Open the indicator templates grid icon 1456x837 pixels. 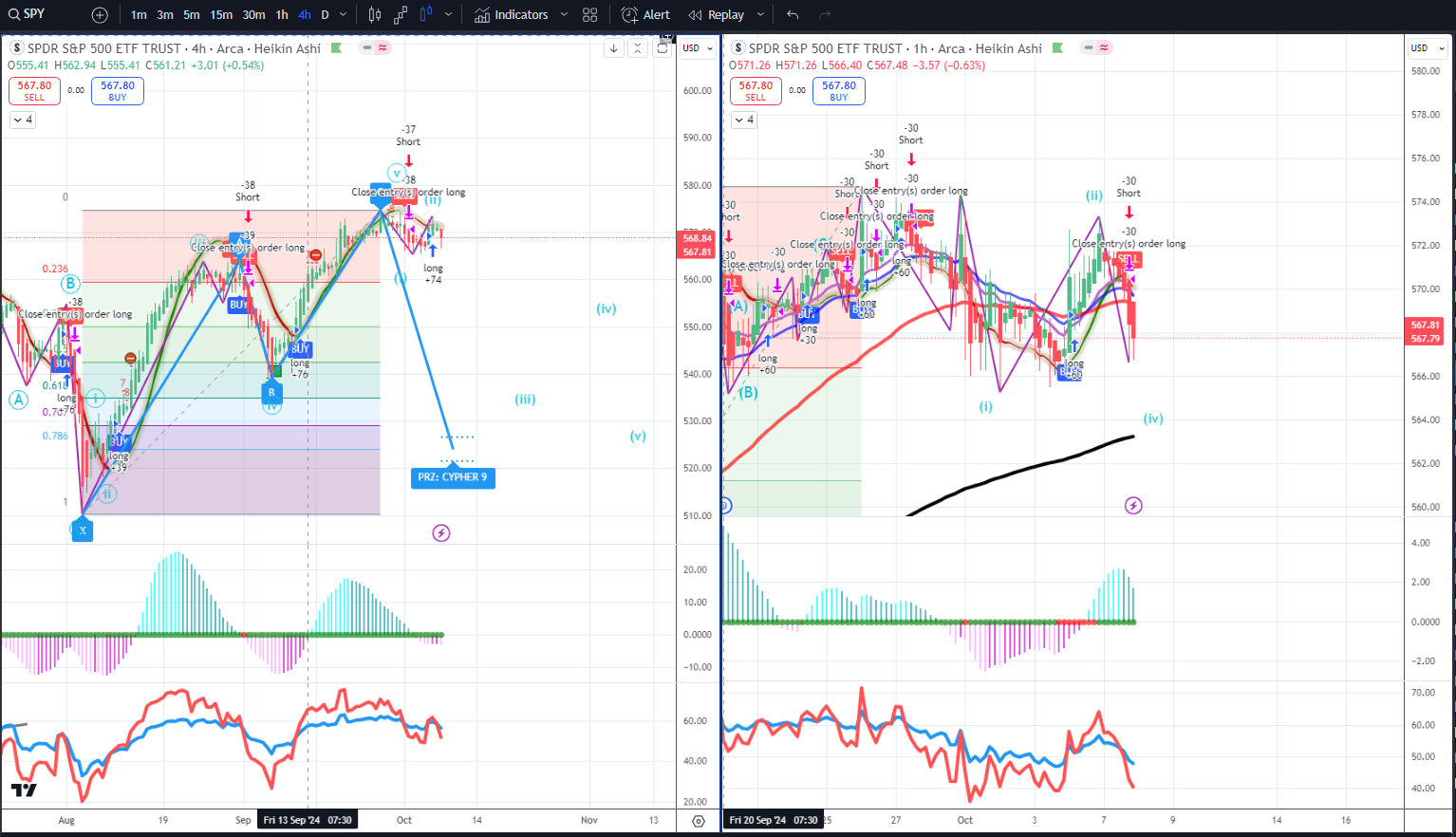(x=590, y=14)
